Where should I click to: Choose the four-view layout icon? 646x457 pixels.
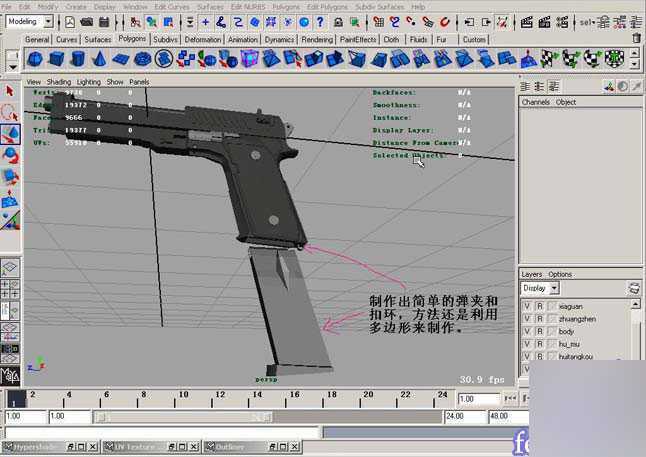(x=10, y=290)
